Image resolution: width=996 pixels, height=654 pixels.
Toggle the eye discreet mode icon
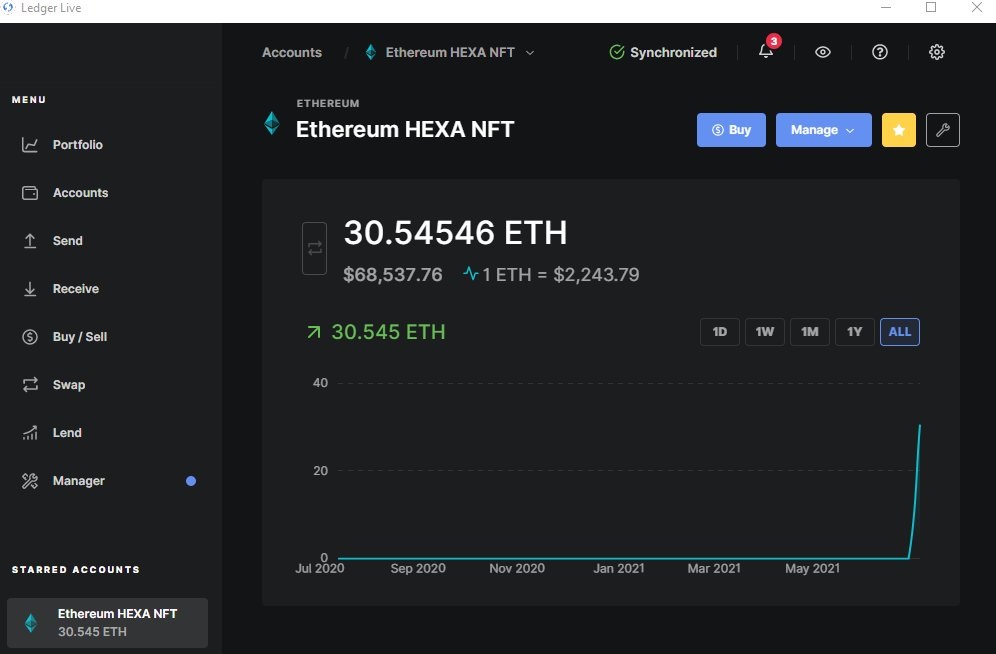823,52
